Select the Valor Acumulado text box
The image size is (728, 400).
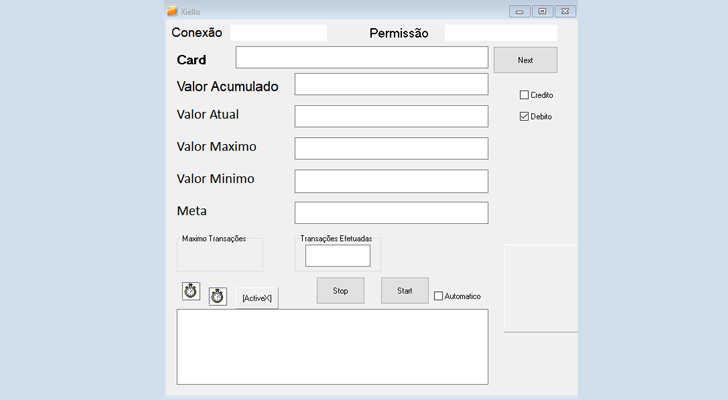391,84
